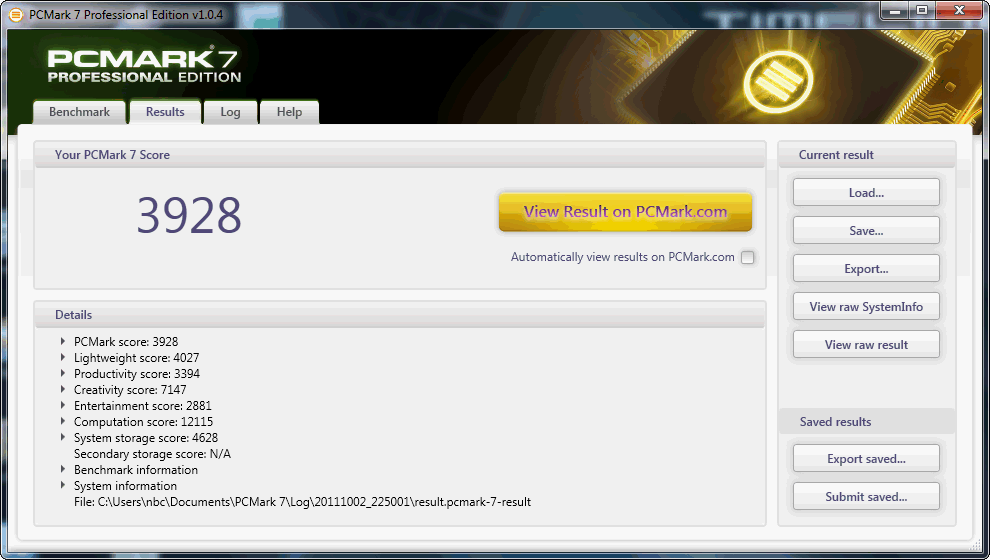Select 'Creativity score: 7147' text

pos(130,390)
